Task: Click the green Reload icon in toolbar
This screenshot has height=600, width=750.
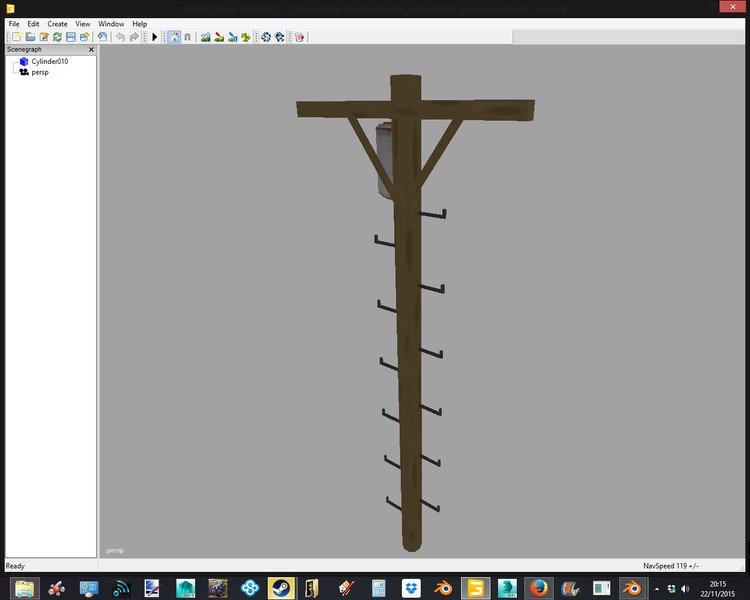Action: [57, 37]
